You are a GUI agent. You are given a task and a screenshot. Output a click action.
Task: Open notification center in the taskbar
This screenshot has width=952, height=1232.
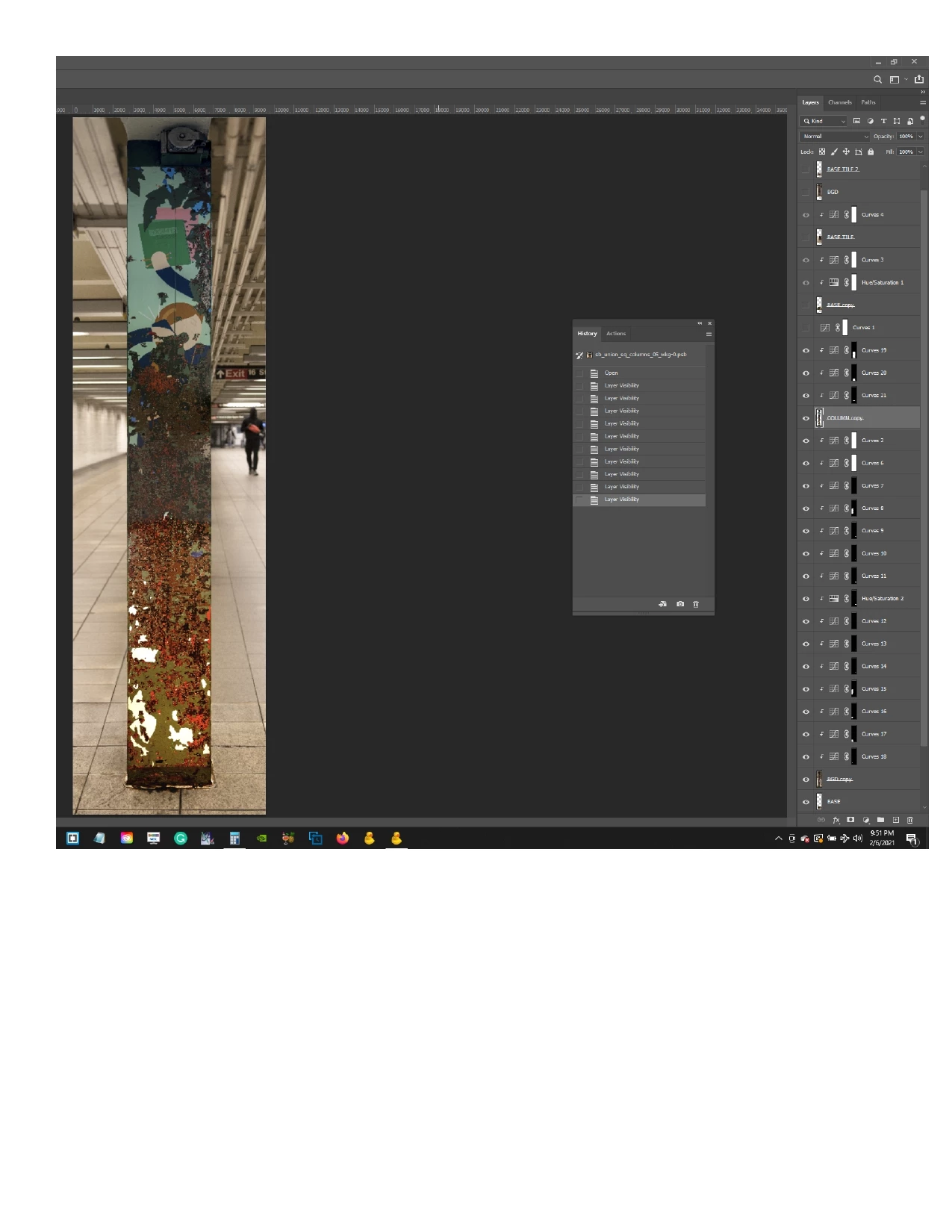coord(912,839)
